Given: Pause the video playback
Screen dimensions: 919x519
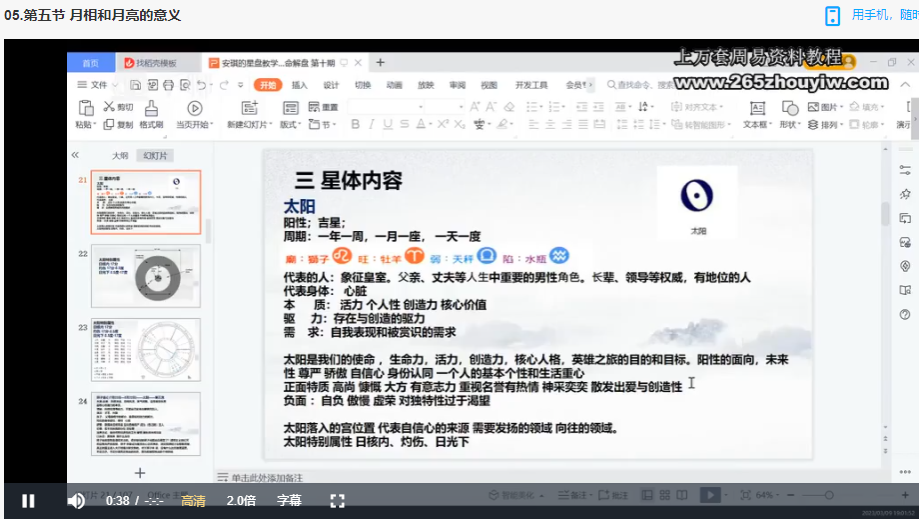Looking at the screenshot, I should click(28, 501).
